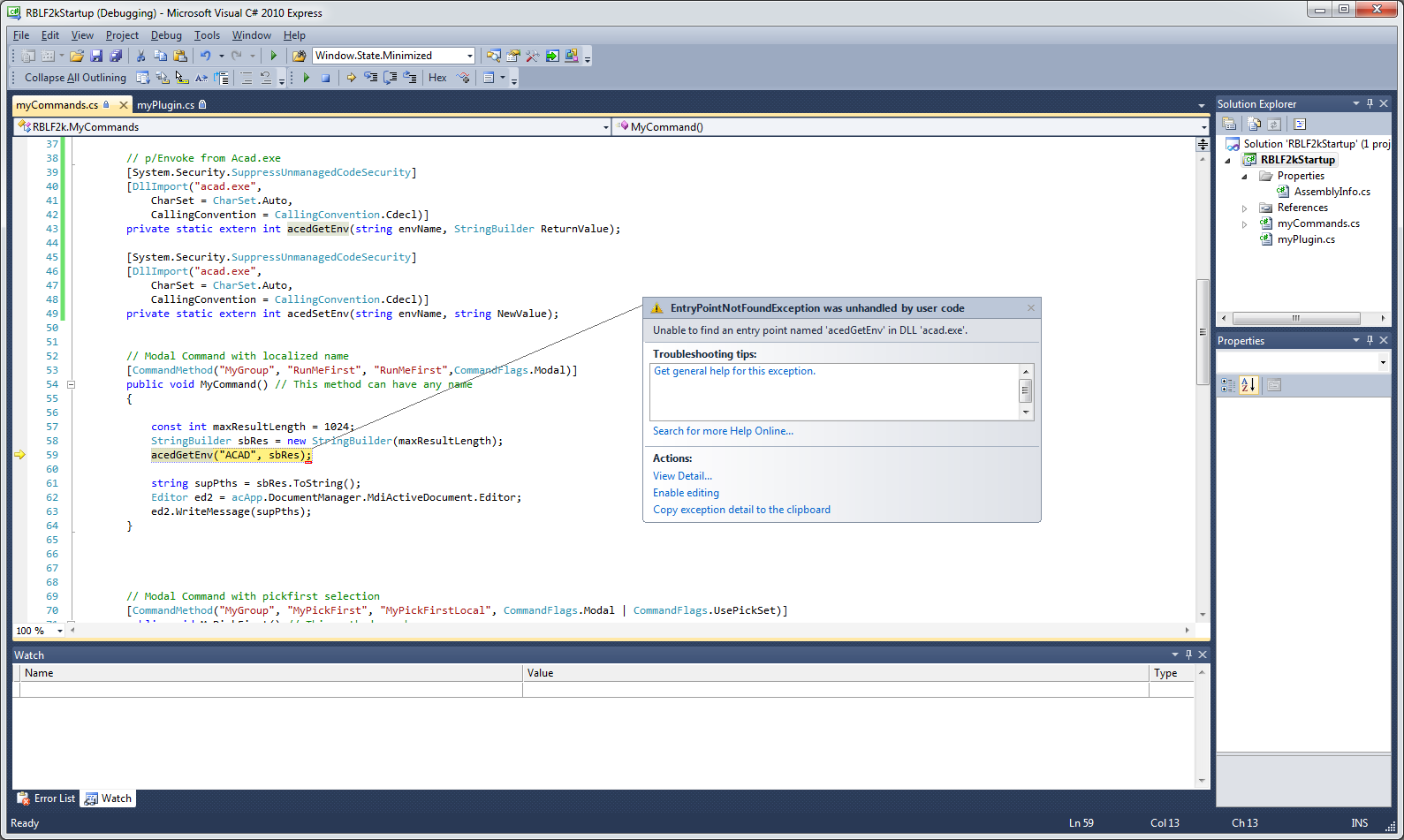Open the Project menu
The width and height of the screenshot is (1404, 840).
coord(122,35)
